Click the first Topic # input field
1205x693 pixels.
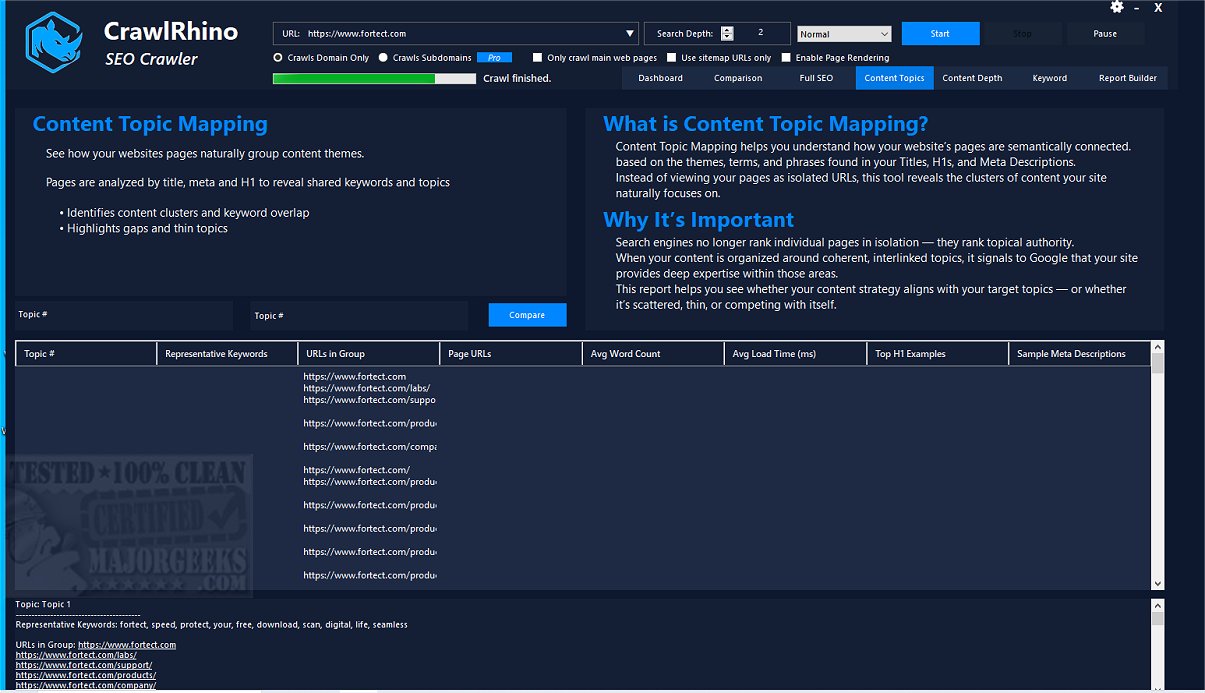(124, 315)
